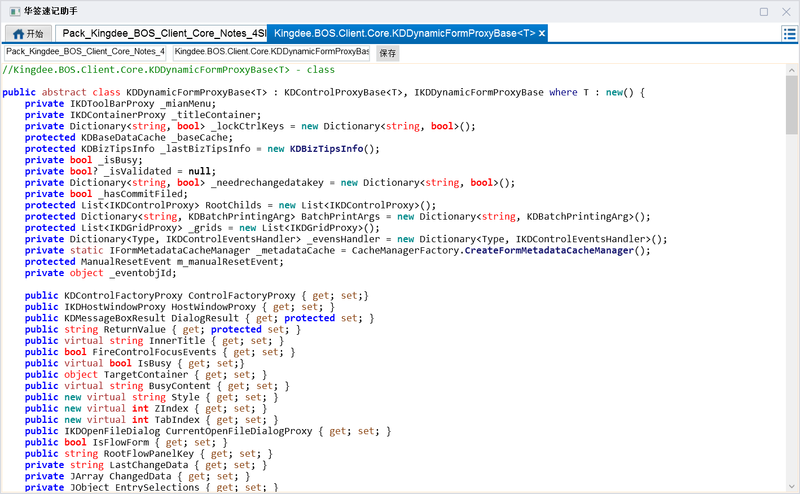
Task: Click '_needrechangedatakey' field name
Action: pos(267,182)
